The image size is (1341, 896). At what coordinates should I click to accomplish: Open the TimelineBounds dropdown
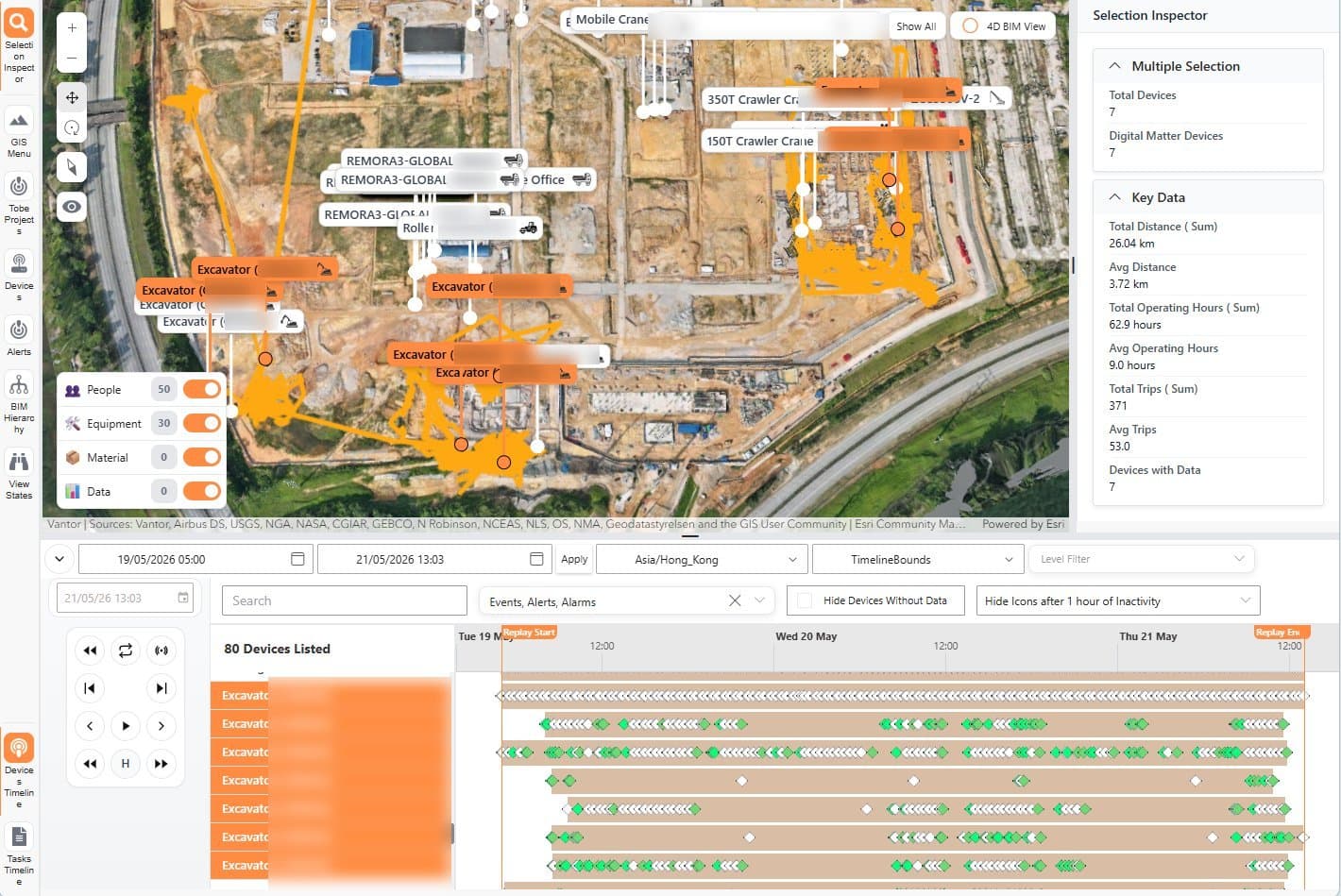click(x=917, y=559)
